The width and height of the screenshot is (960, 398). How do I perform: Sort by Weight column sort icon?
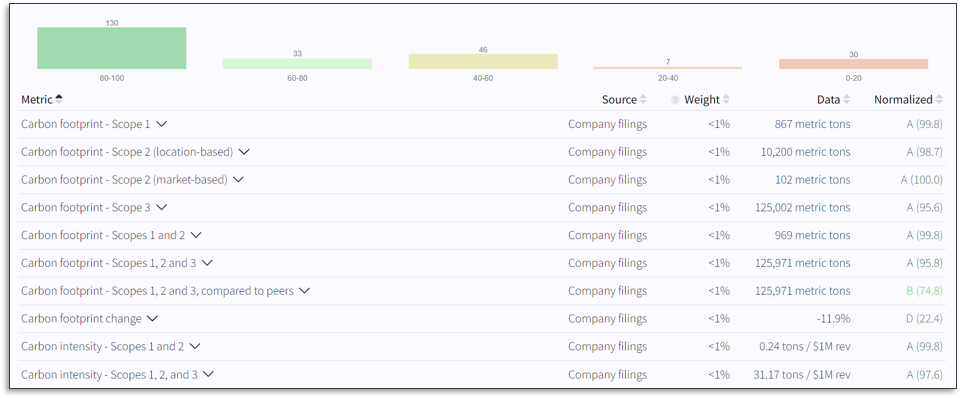tap(726, 100)
